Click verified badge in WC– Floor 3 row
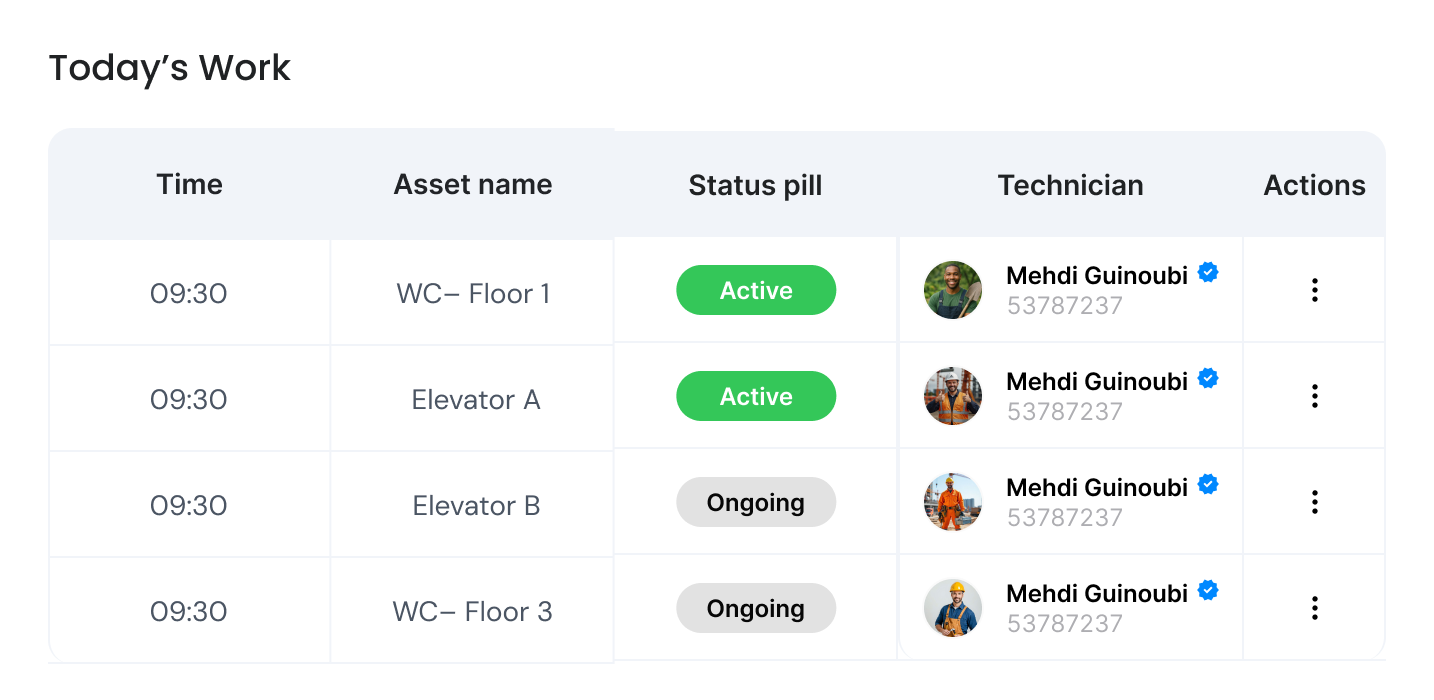1434x700 pixels. pyautogui.click(x=1208, y=590)
